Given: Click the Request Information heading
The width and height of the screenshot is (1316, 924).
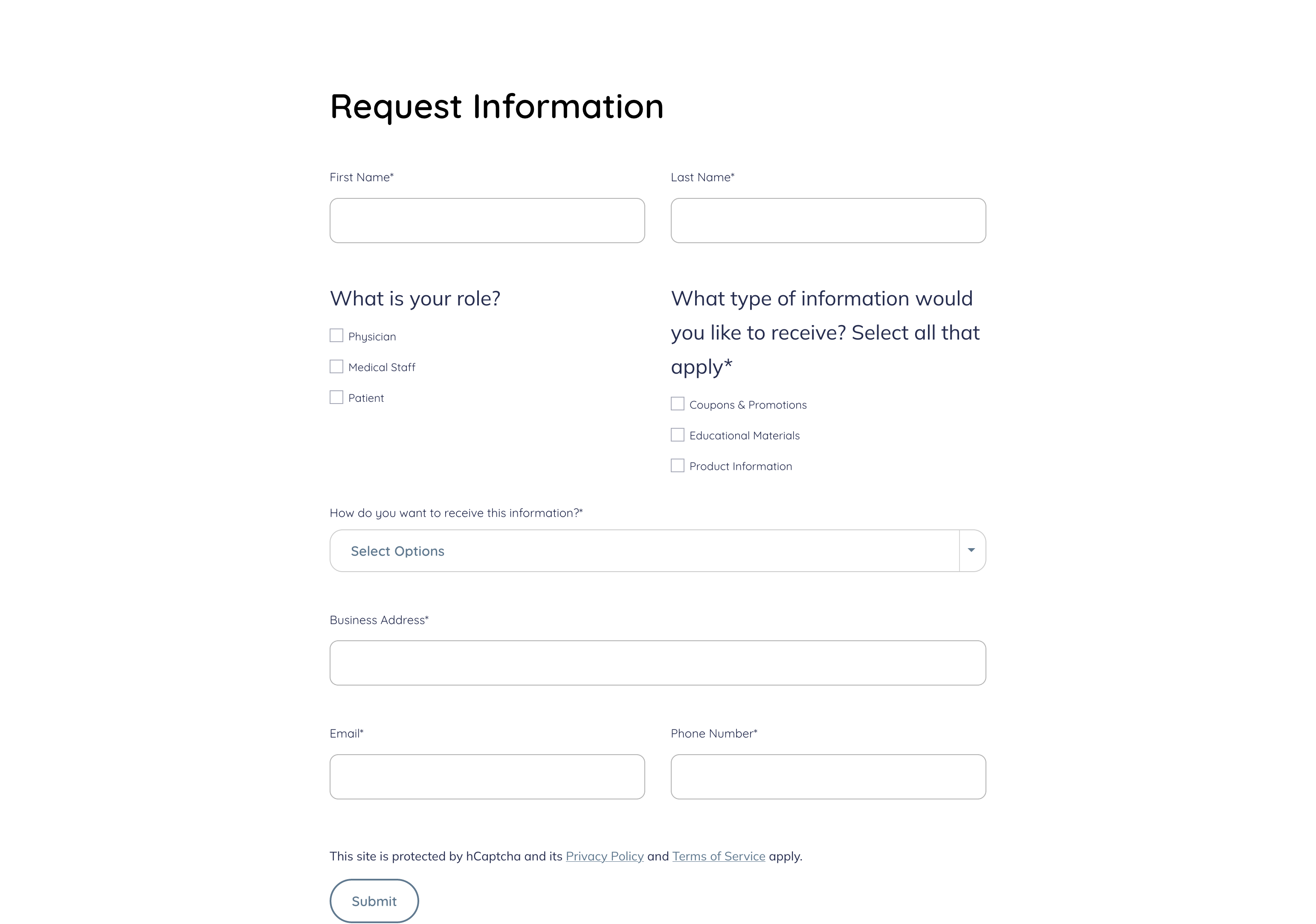Looking at the screenshot, I should tap(497, 107).
